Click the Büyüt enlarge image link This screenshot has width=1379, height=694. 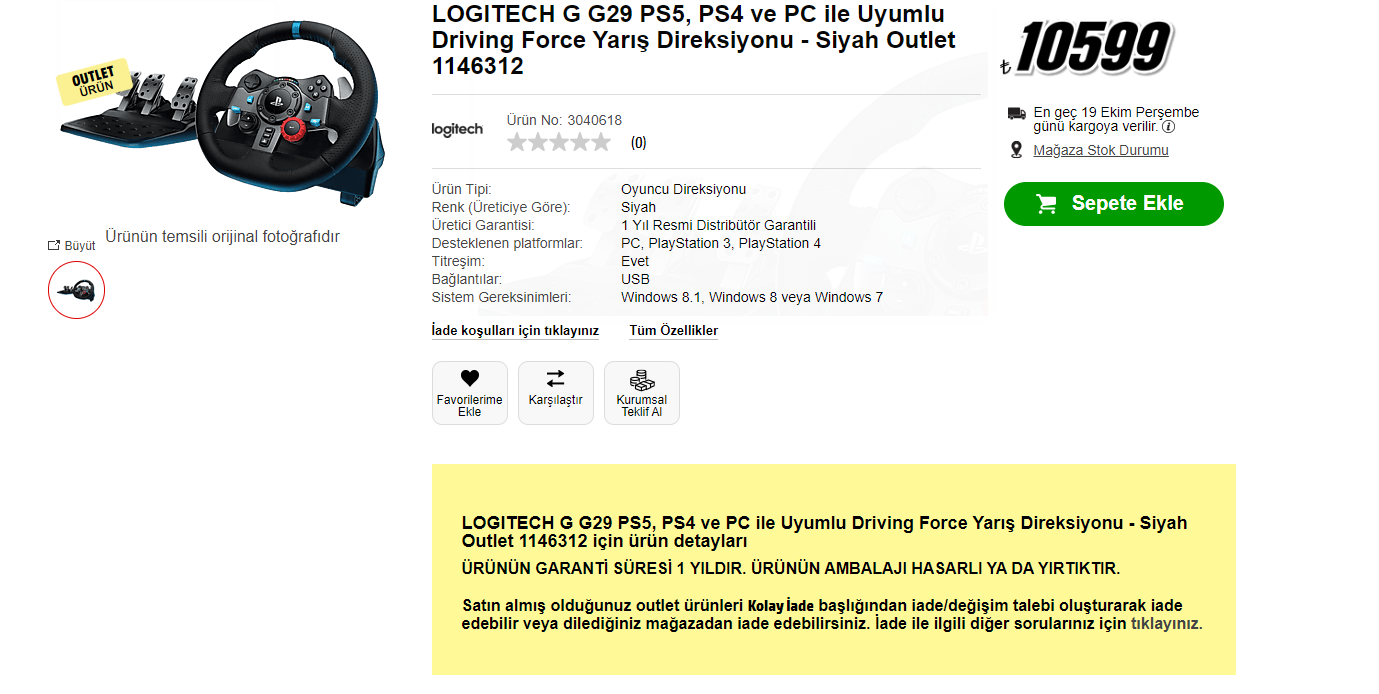[x=72, y=246]
